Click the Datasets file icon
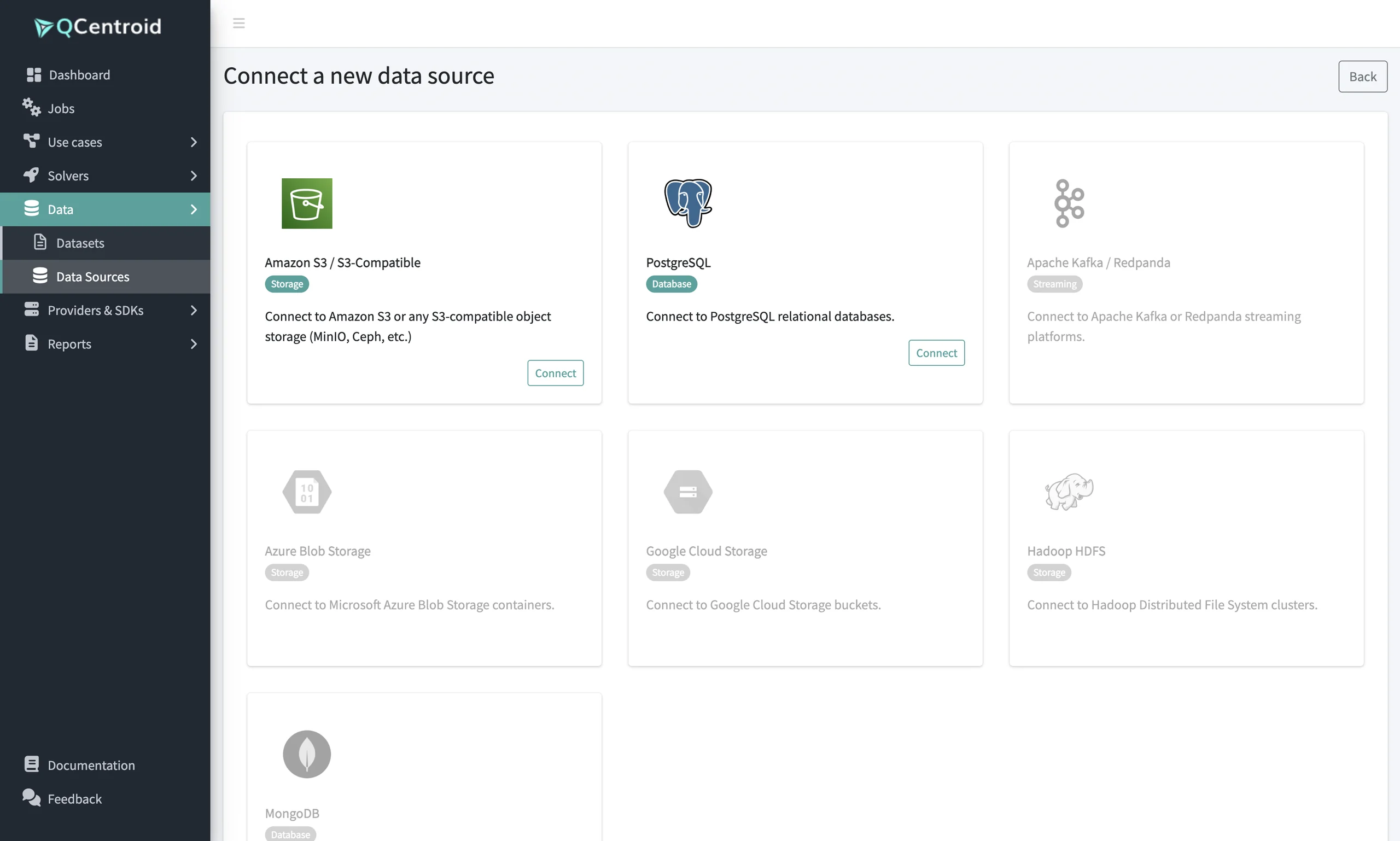This screenshot has width=1400, height=841. click(x=40, y=243)
